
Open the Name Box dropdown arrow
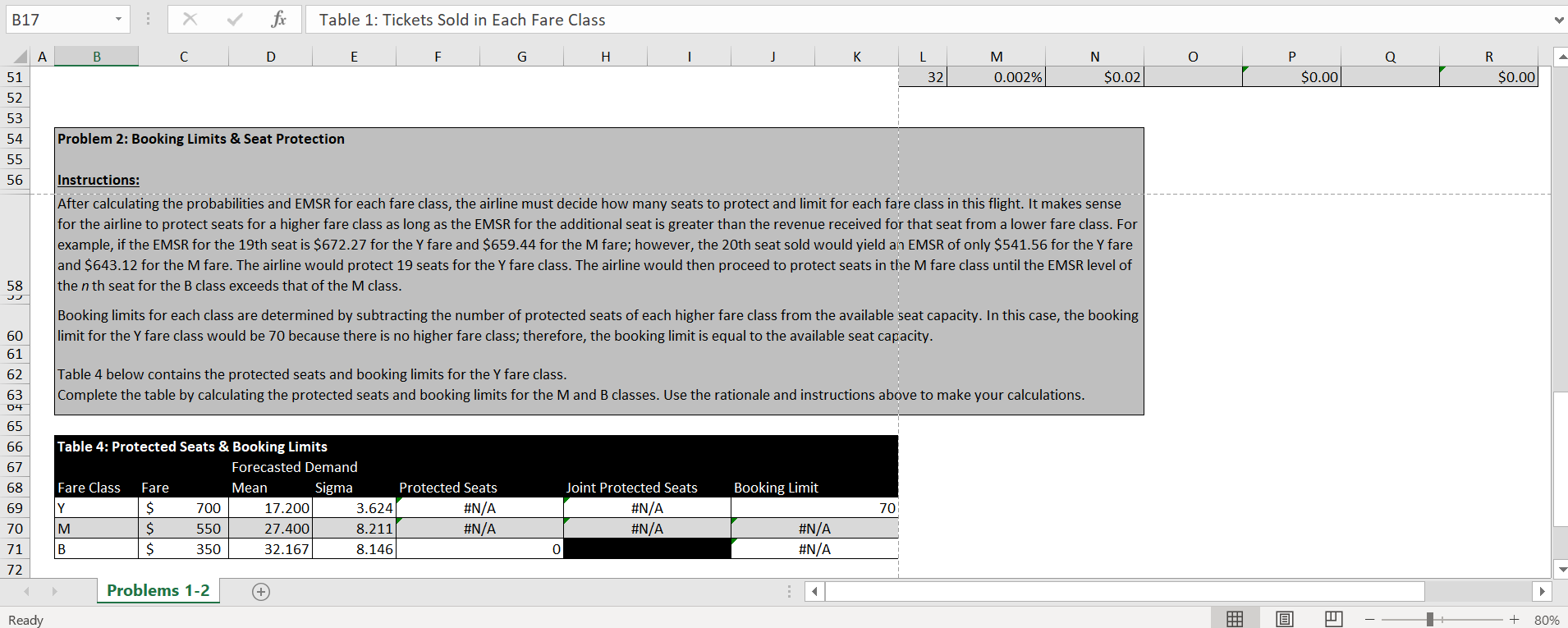click(x=119, y=19)
